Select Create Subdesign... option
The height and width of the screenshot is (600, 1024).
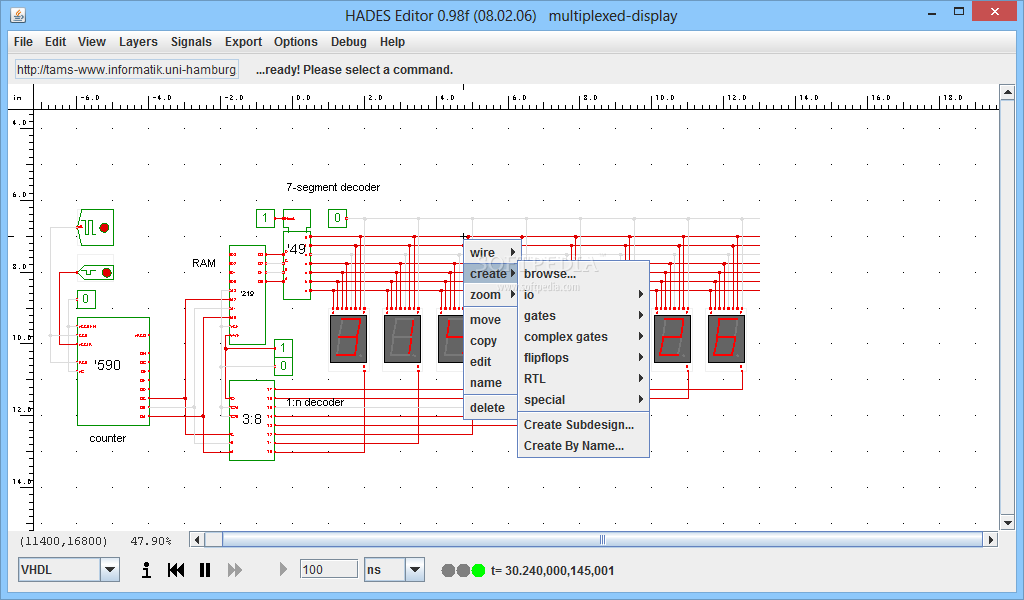pyautogui.click(x=583, y=424)
